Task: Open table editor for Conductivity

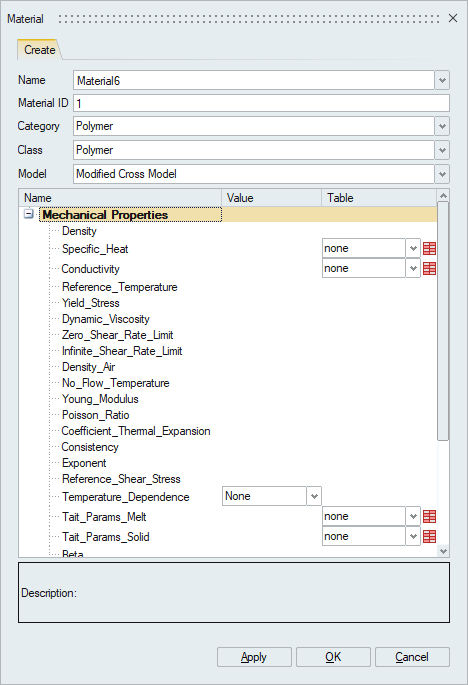Action: [430, 268]
